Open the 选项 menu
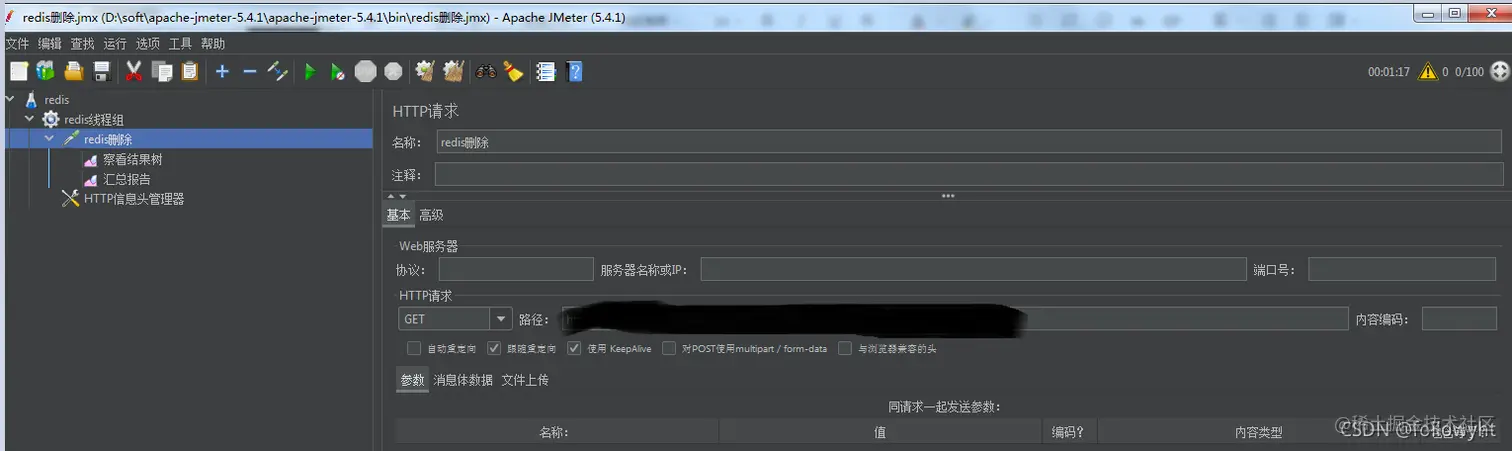The image size is (1512, 451). [148, 44]
